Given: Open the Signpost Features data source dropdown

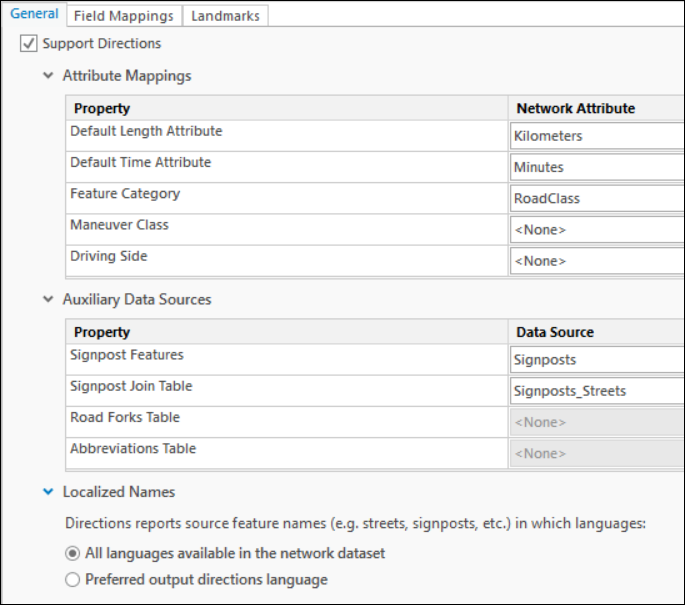Looking at the screenshot, I should pos(597,359).
